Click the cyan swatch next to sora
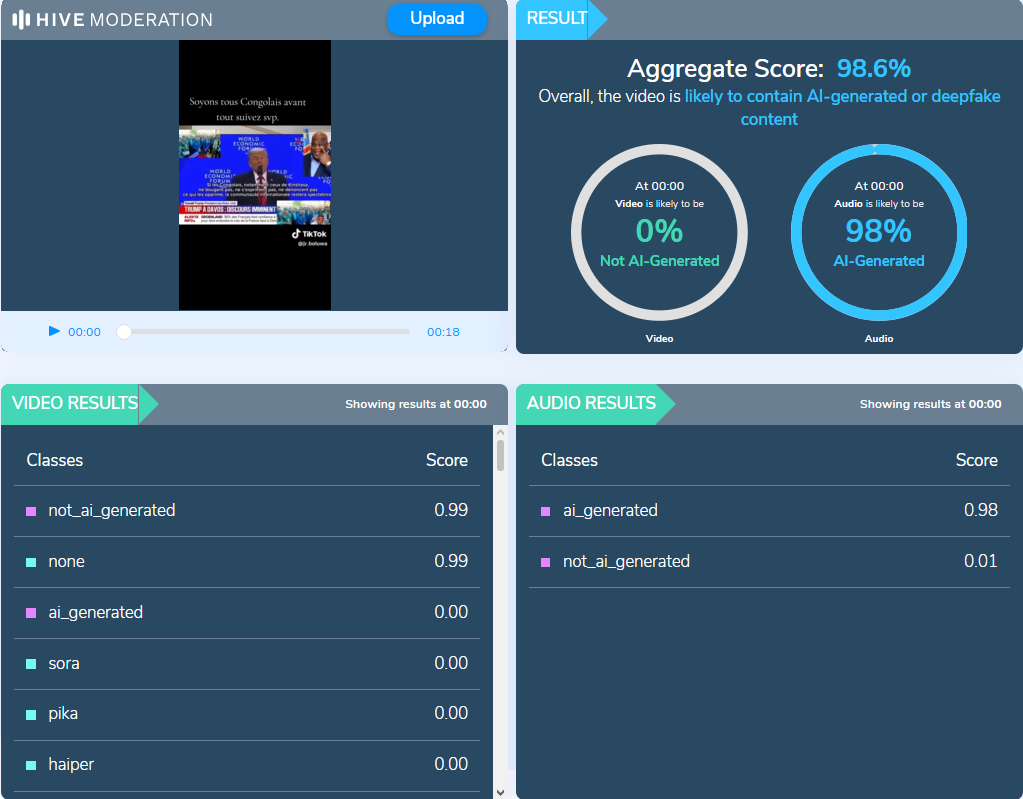The height and width of the screenshot is (799, 1023). coord(31,664)
